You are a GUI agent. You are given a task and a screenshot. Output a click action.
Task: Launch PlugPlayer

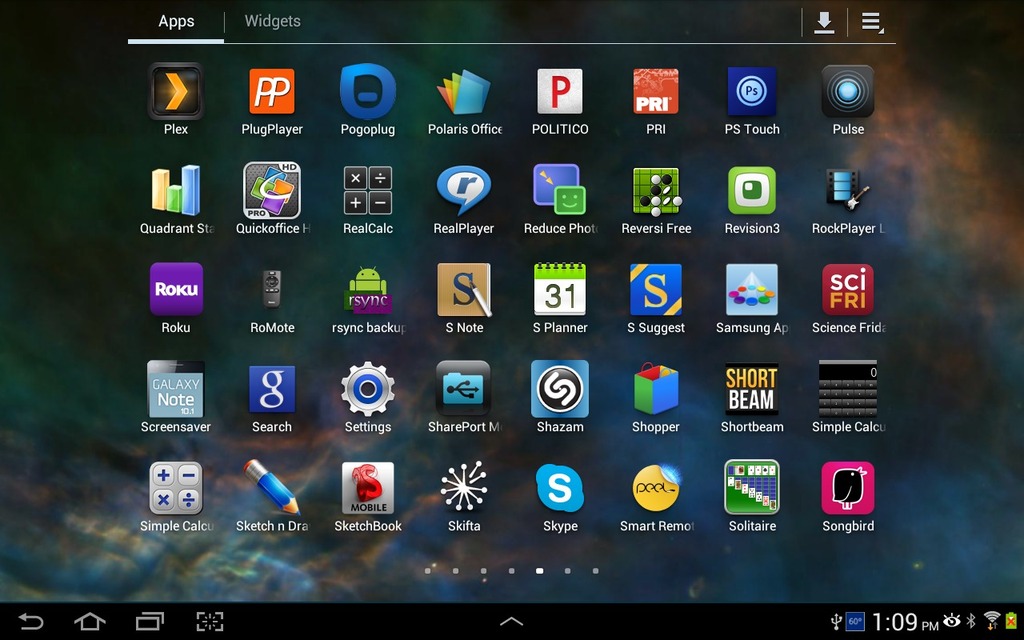click(x=272, y=91)
